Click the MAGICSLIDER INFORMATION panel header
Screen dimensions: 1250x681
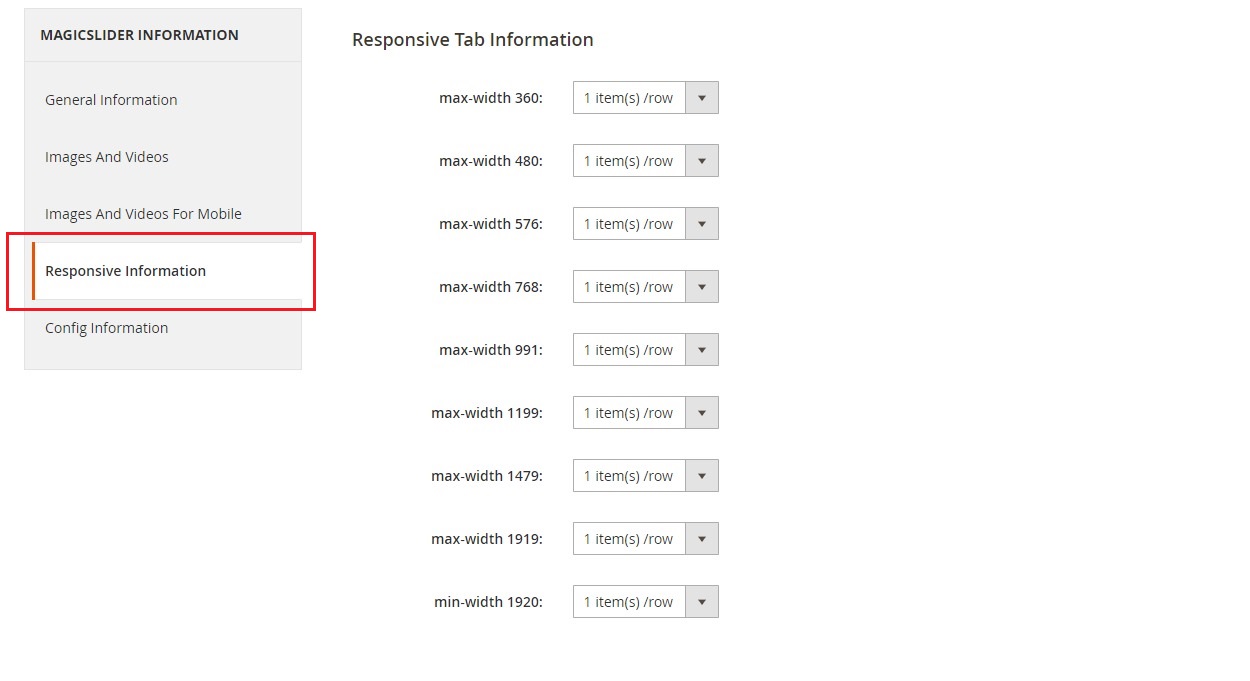click(x=139, y=35)
